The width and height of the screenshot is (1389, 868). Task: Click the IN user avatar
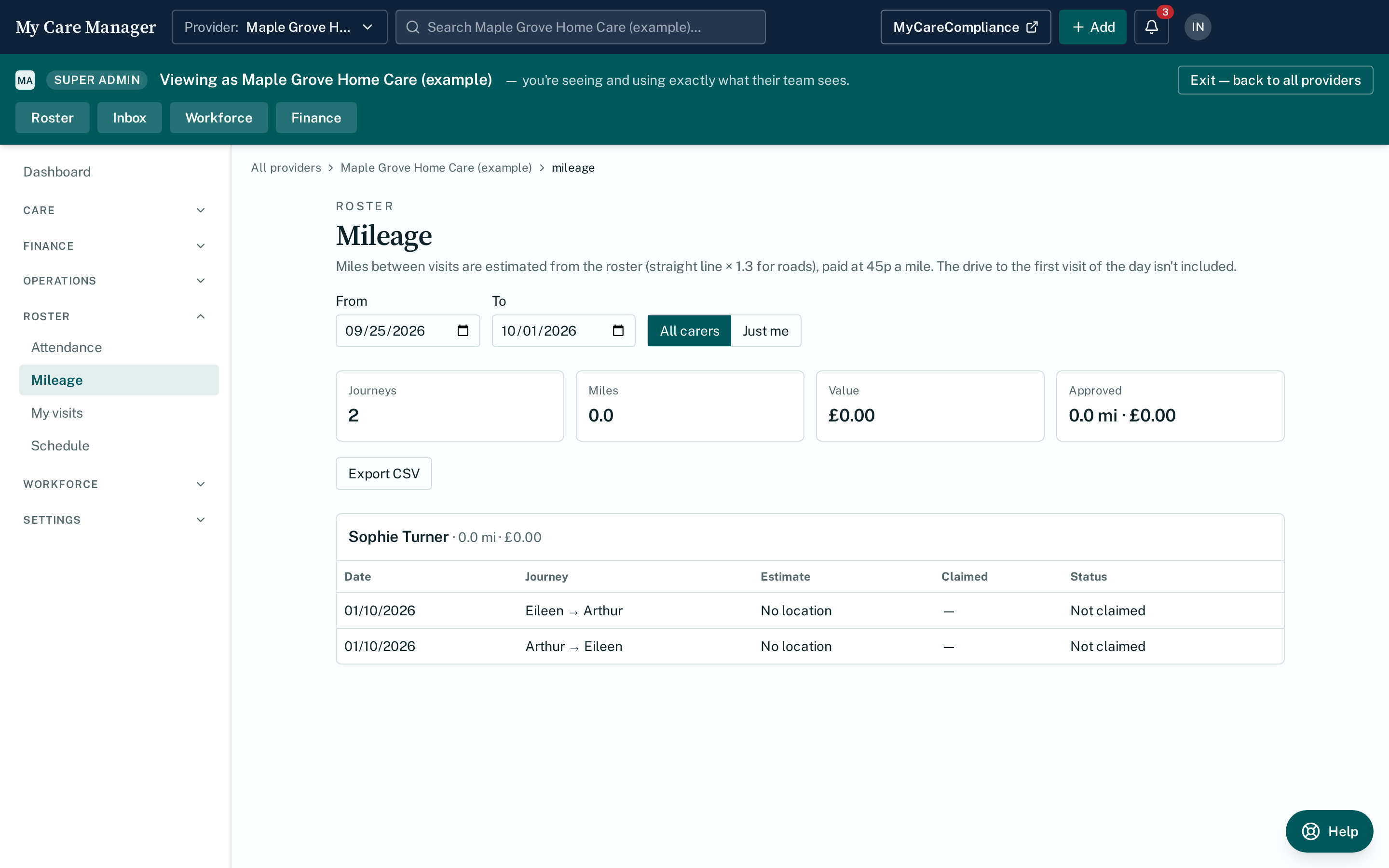click(1198, 27)
